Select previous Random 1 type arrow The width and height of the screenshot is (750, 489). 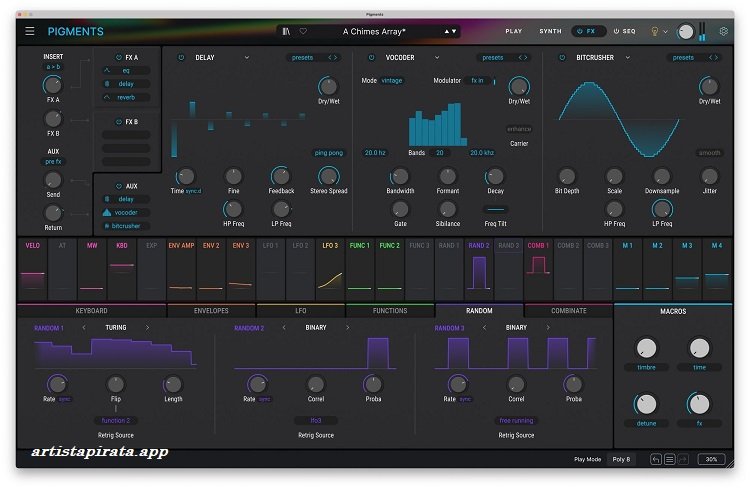[x=84, y=328]
